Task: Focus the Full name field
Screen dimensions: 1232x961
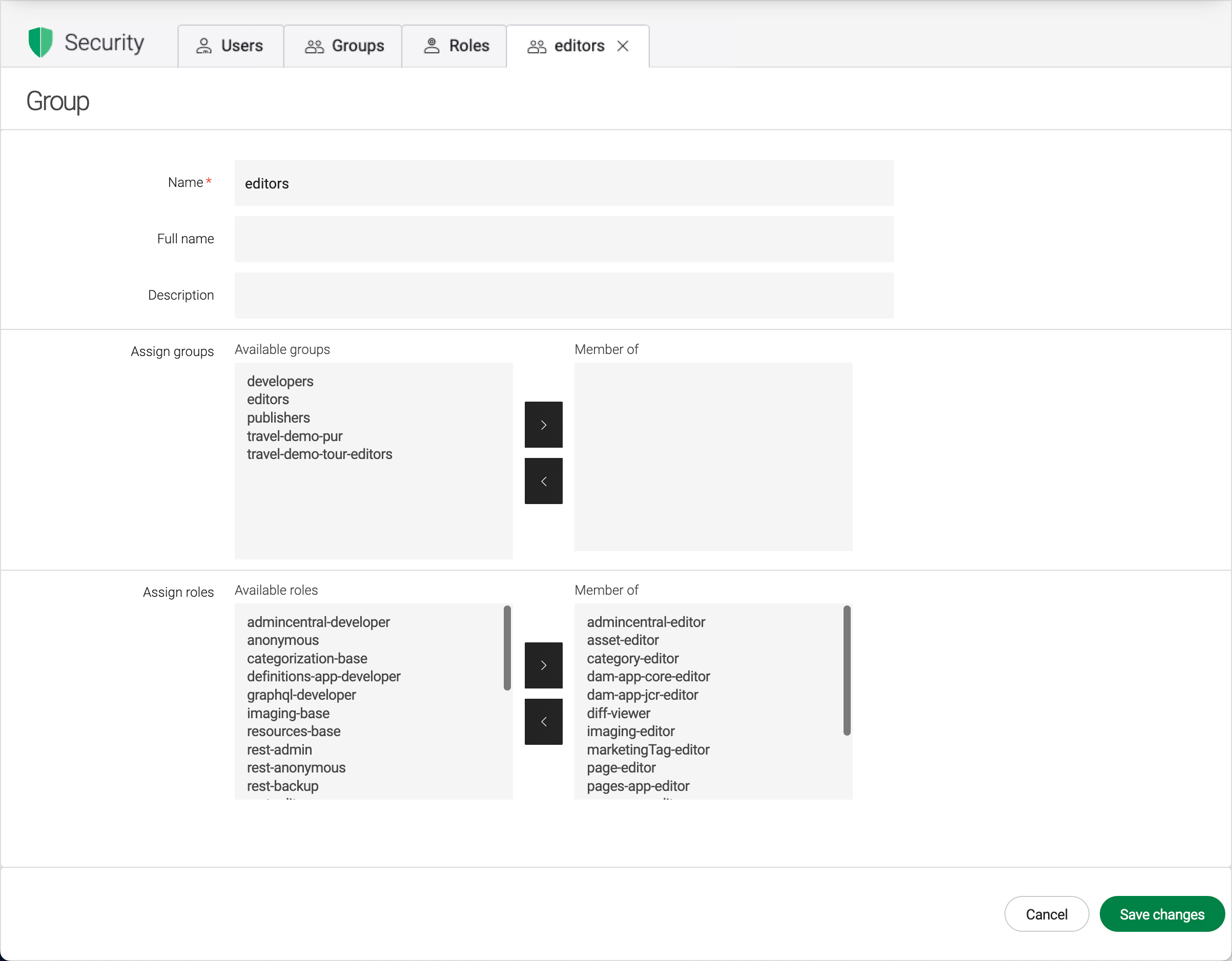Action: [x=564, y=239]
